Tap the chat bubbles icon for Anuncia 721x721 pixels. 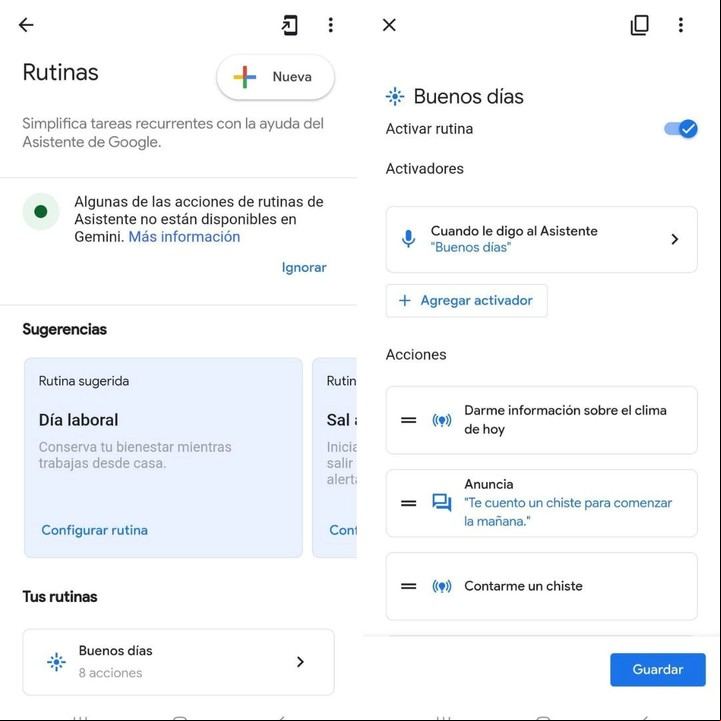click(x=442, y=503)
